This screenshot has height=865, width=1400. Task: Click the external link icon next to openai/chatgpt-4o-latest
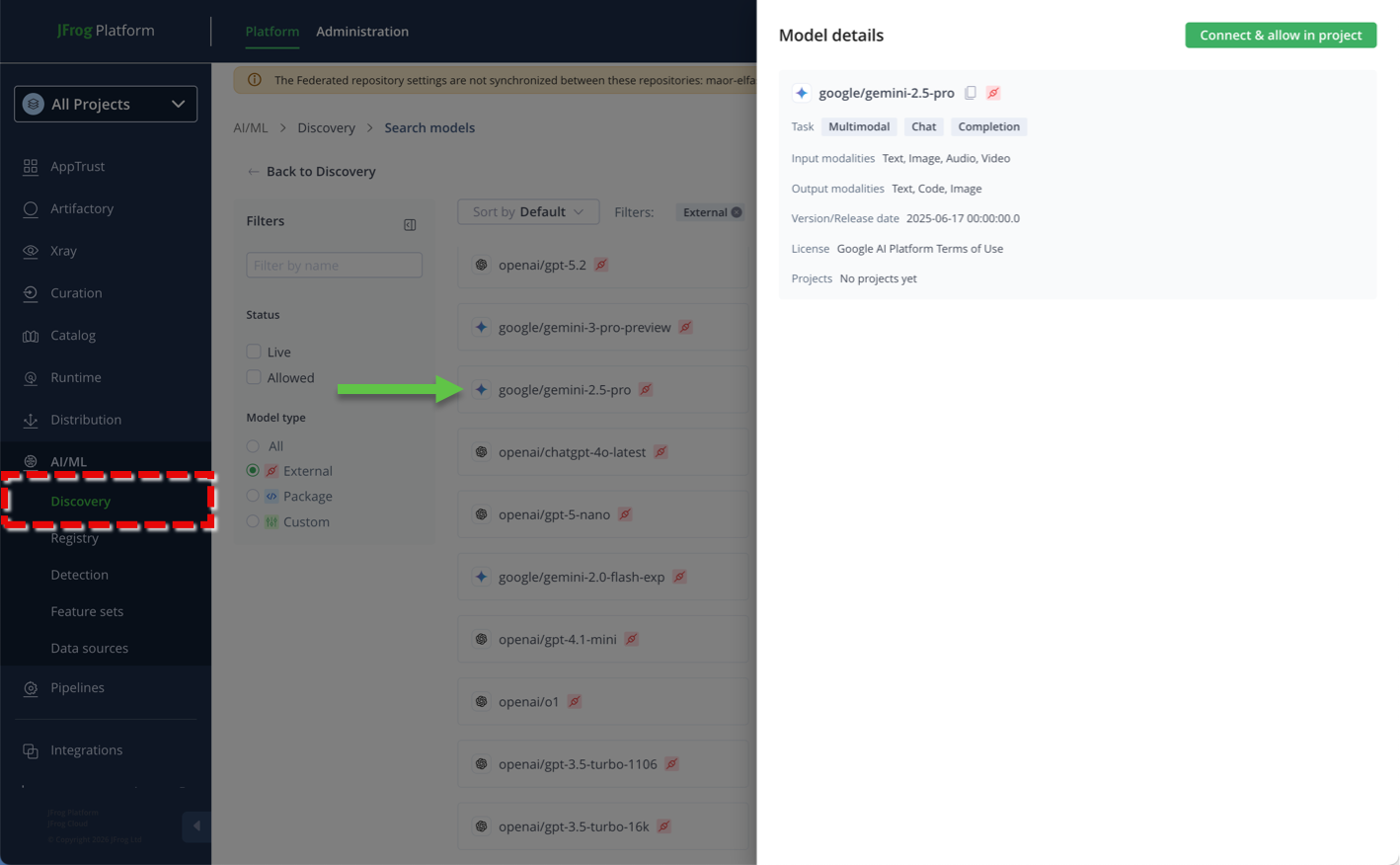pyautogui.click(x=661, y=452)
